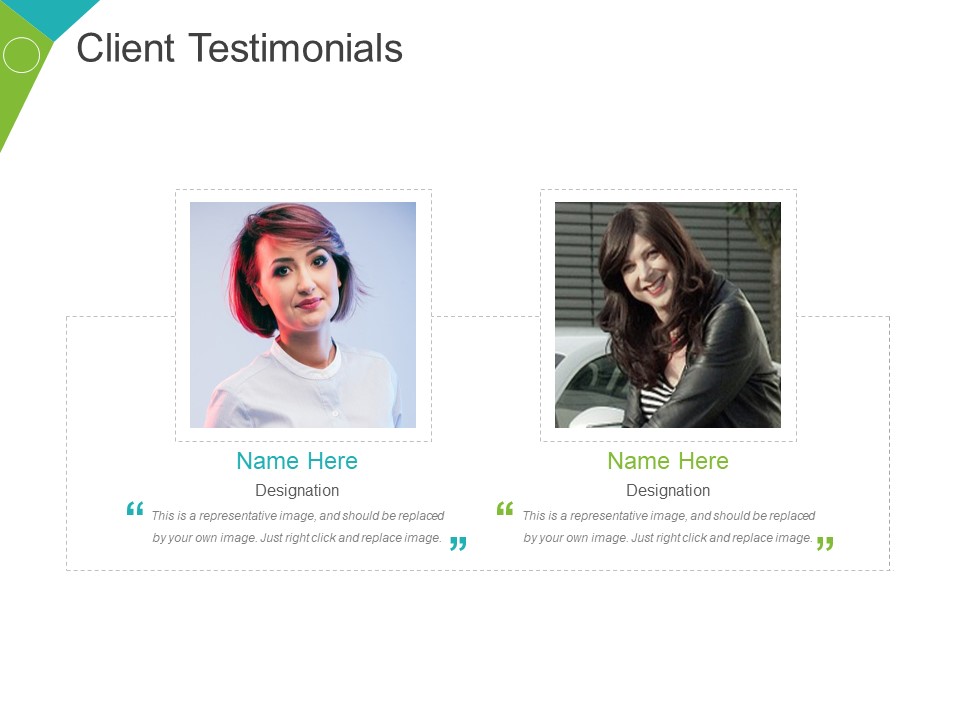
Task: Click the green opening quotation mark icon
Action: point(505,508)
